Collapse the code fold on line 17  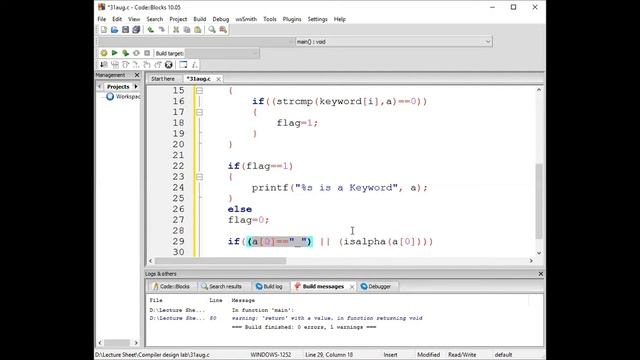(199, 112)
